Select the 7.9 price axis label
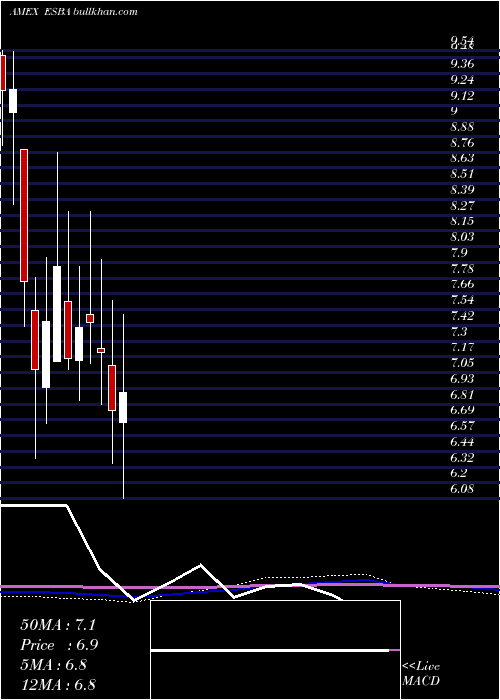 point(458,253)
